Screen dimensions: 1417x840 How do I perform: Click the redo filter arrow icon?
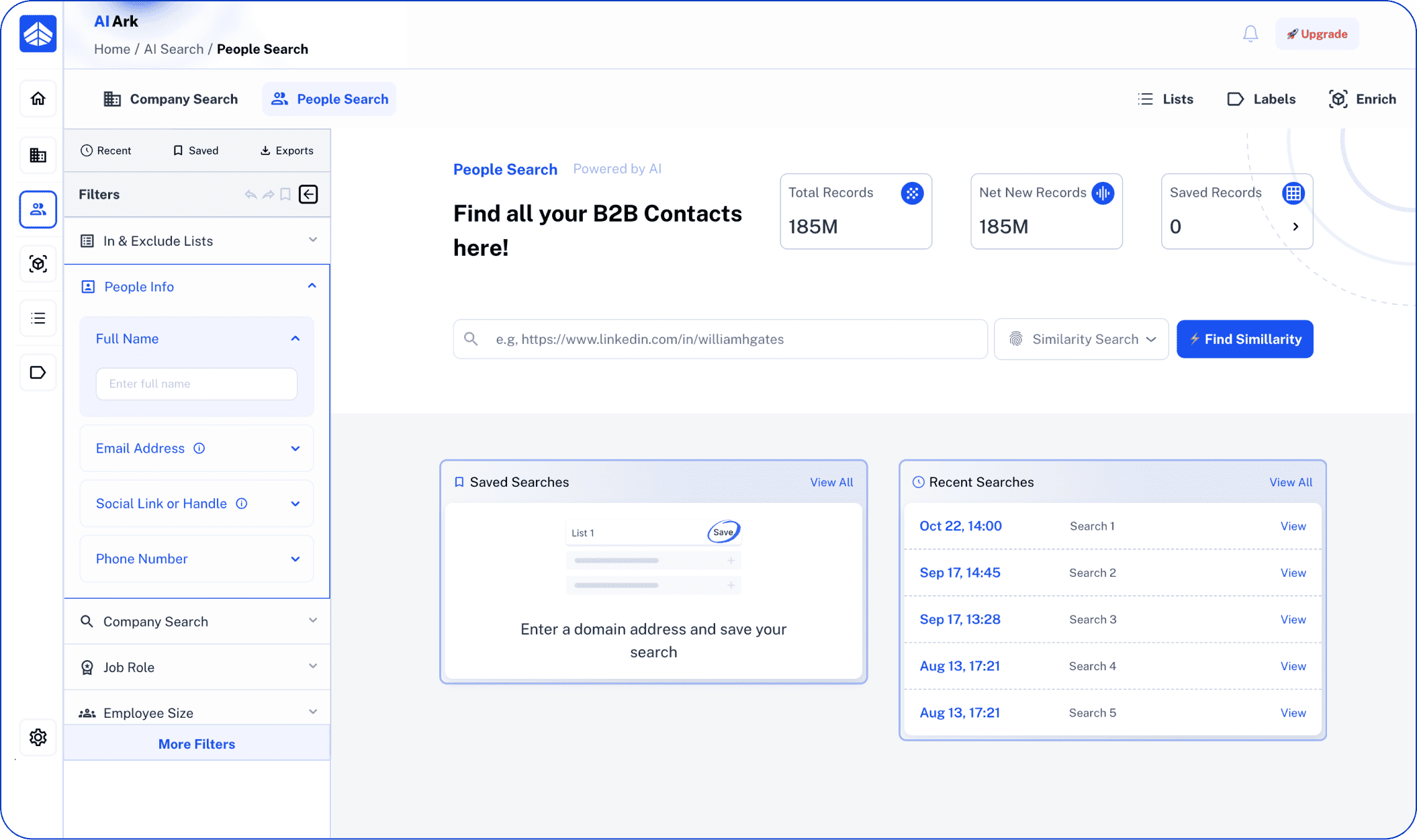coord(268,195)
